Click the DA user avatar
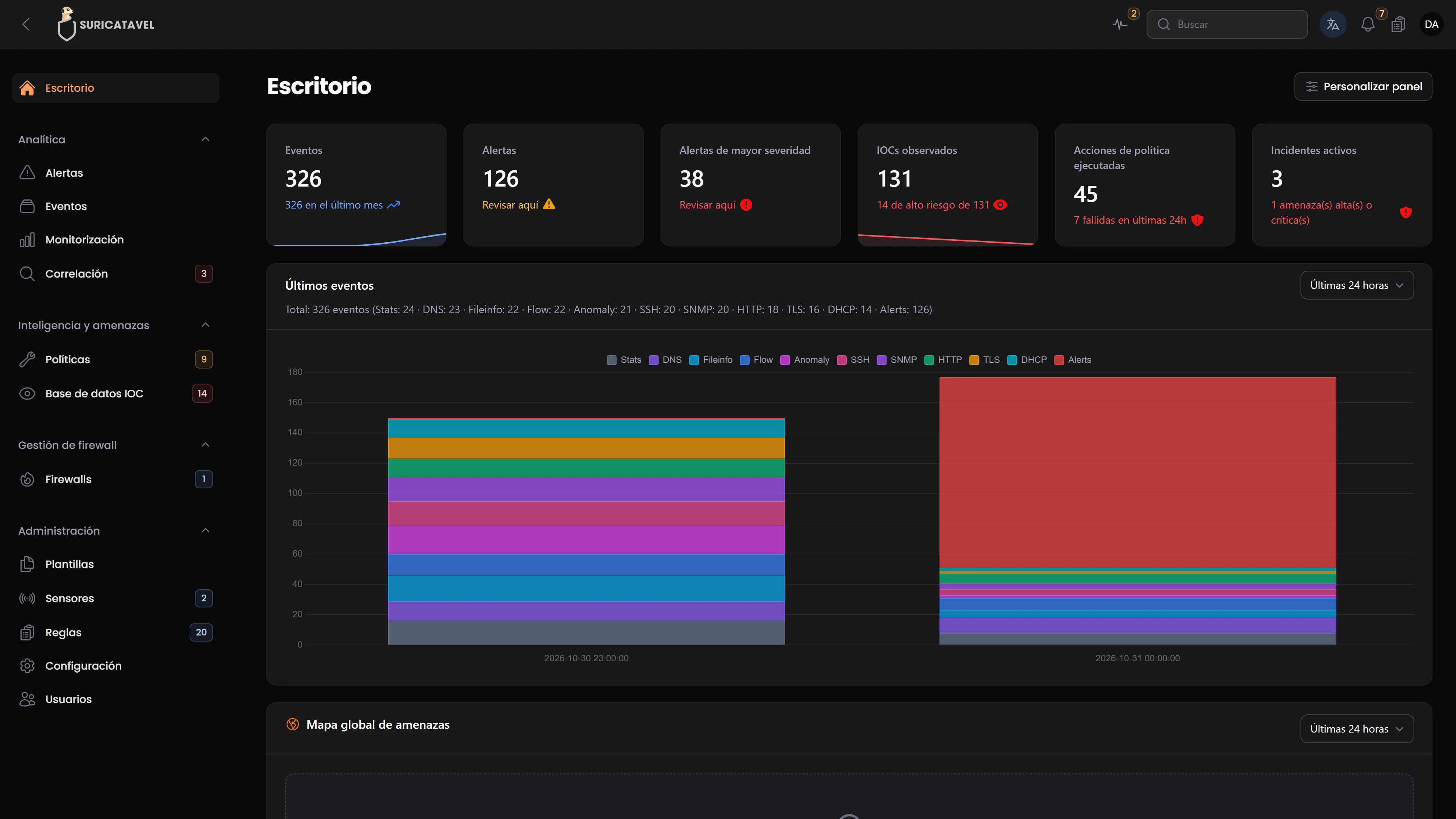This screenshot has height=819, width=1456. [1431, 24]
